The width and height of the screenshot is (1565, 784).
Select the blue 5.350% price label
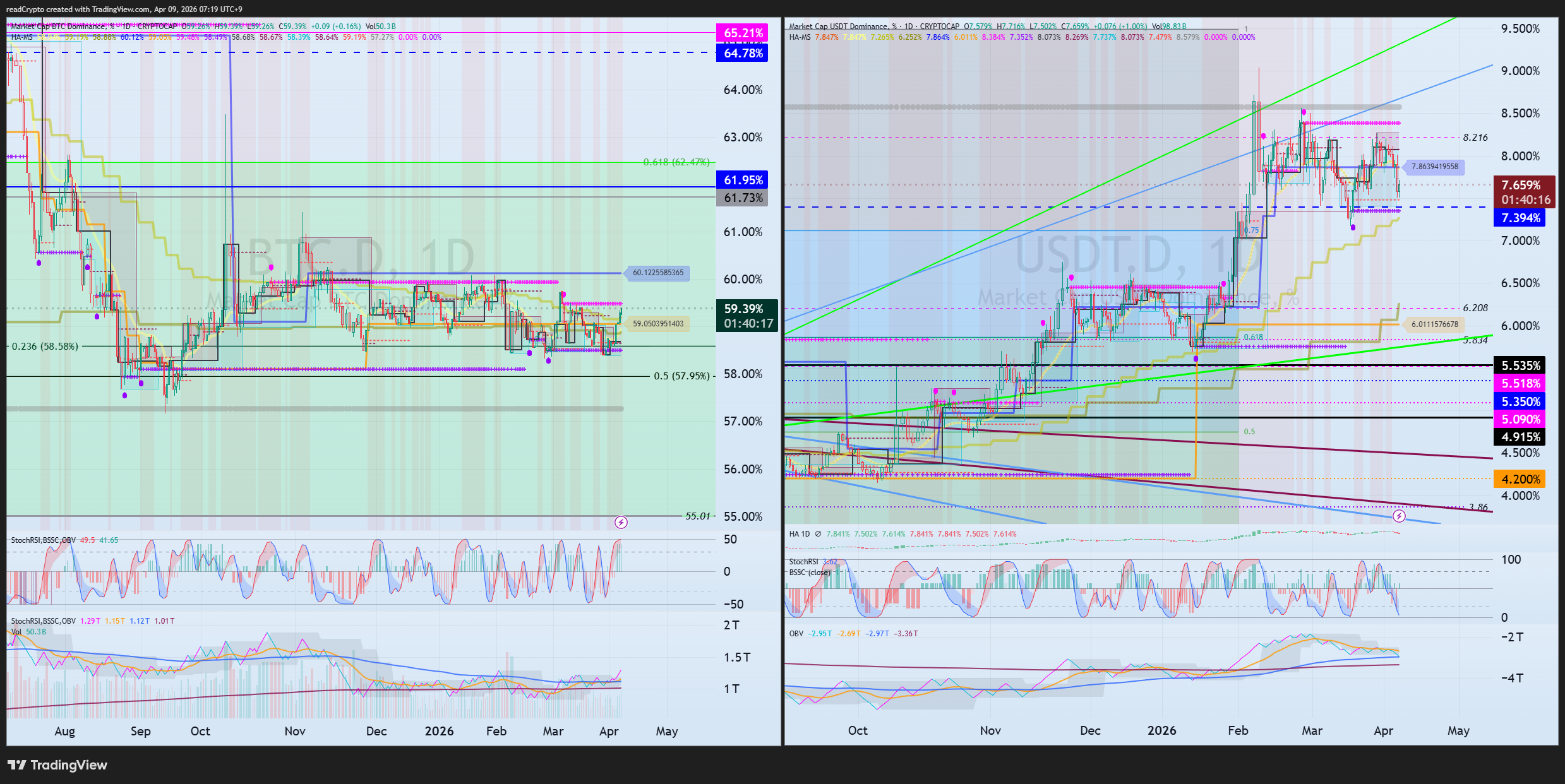click(1520, 401)
